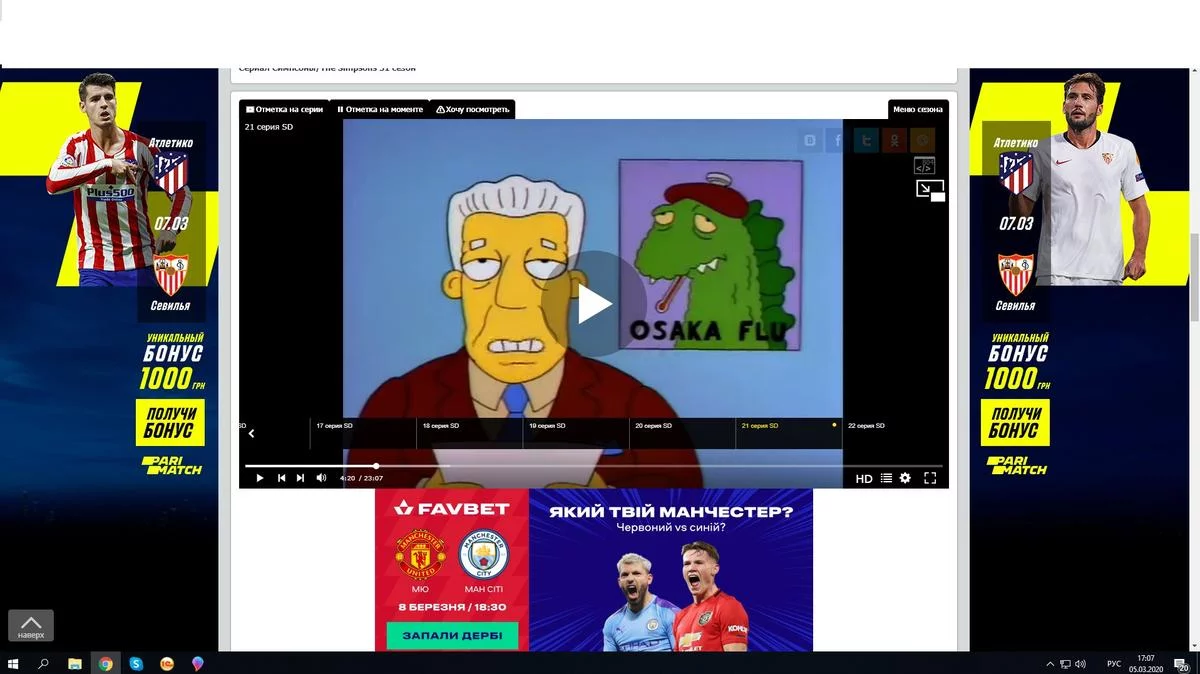The width and height of the screenshot is (1200, 674).
Task: Select the Отметка на серии tab
Action: tap(284, 109)
